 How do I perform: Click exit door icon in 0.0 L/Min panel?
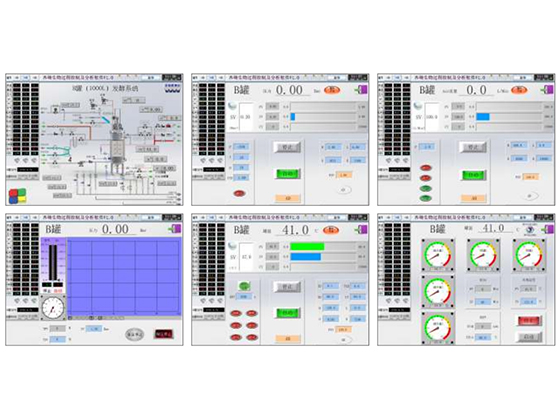(547, 90)
